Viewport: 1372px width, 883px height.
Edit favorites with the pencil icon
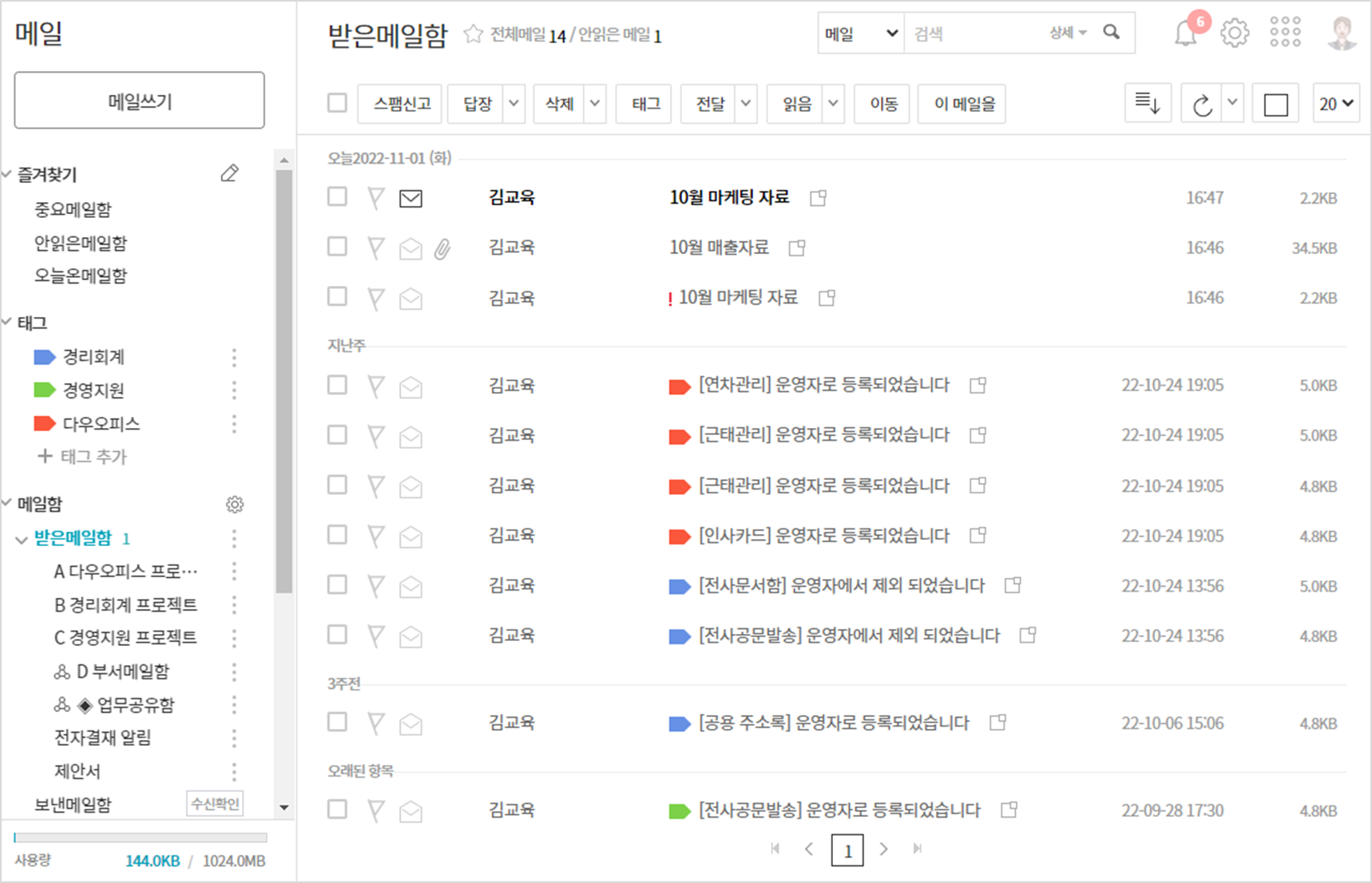click(229, 173)
